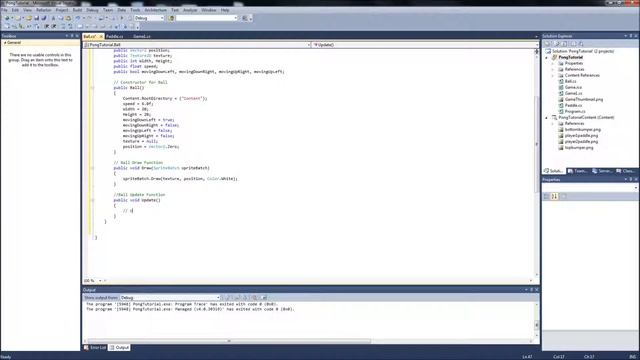Click the New Project icon in the toolbar
Image resolution: width=640 pixels, height=360 pixels.
point(7,18)
